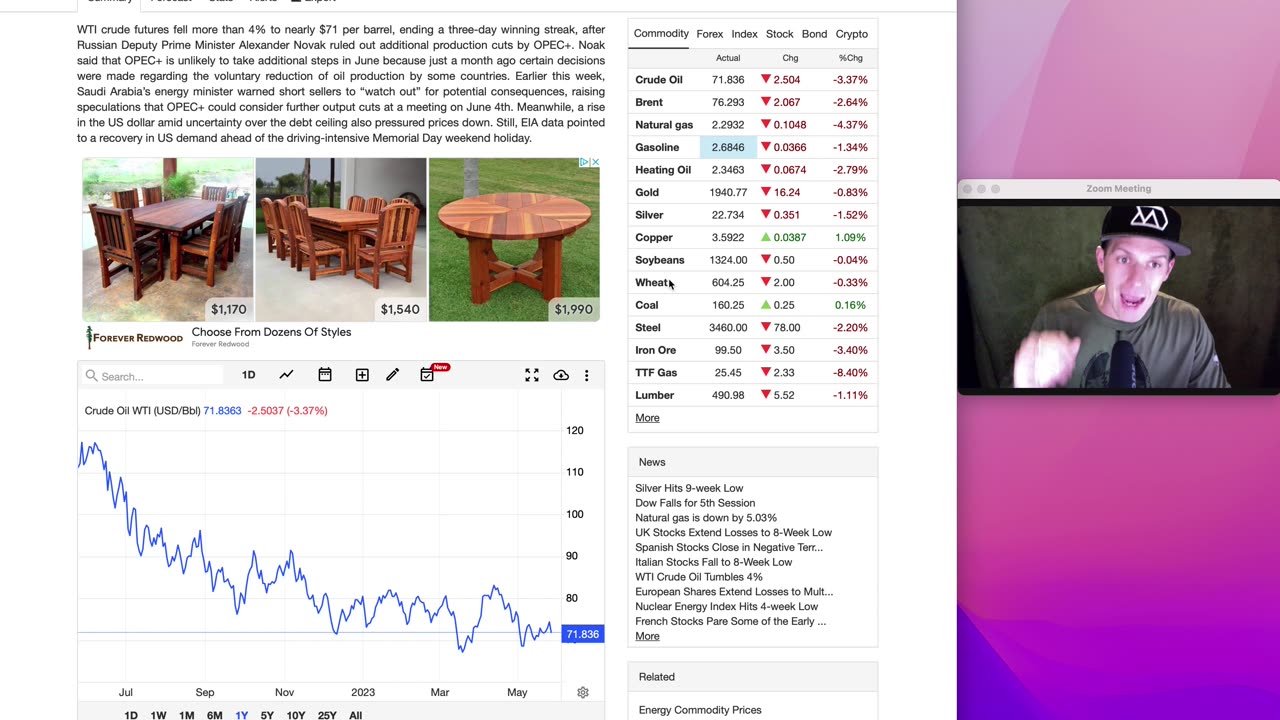Click Gasoline's highlighted 2.6846 value
This screenshot has width=1280, height=720.
coord(728,147)
